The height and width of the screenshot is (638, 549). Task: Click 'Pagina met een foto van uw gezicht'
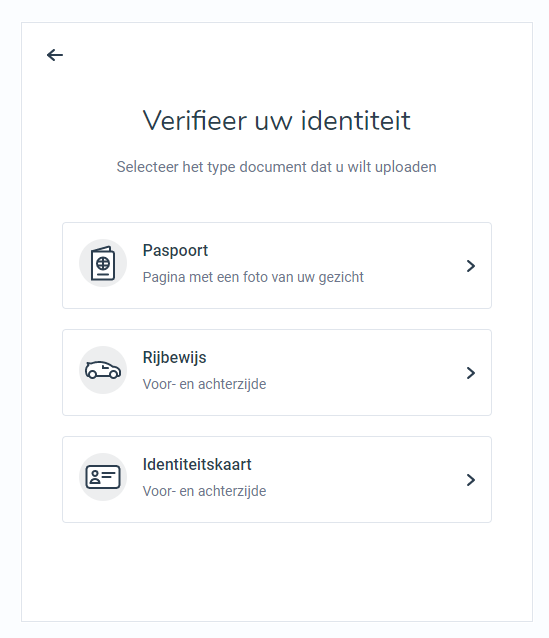pyautogui.click(x=253, y=277)
